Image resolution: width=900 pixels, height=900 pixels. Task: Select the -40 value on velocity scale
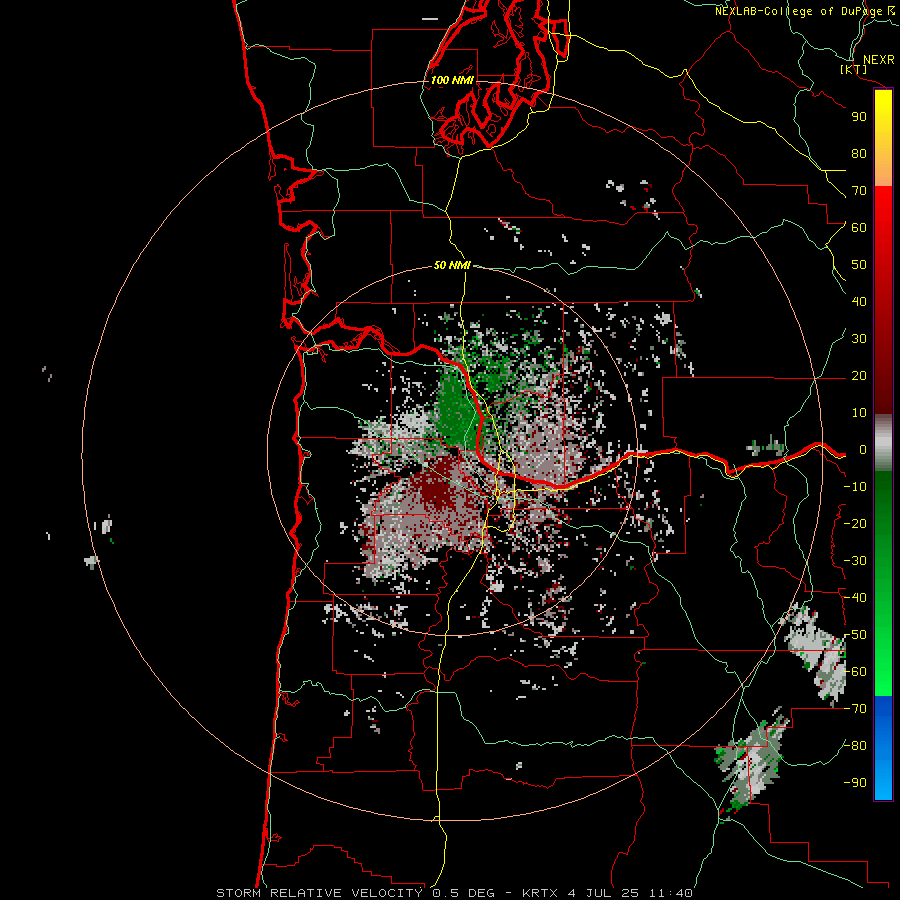[x=855, y=598]
